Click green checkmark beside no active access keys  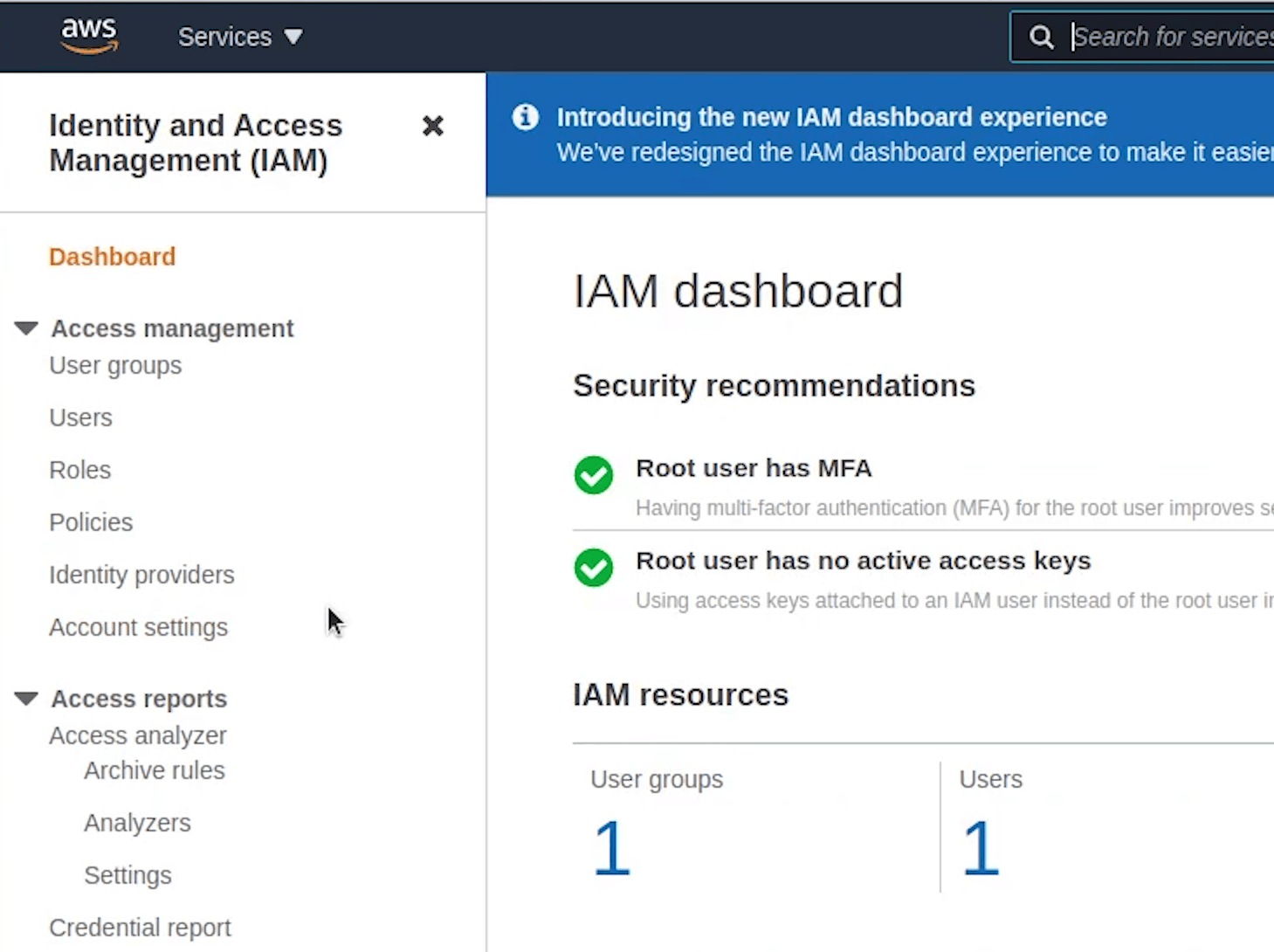(594, 568)
